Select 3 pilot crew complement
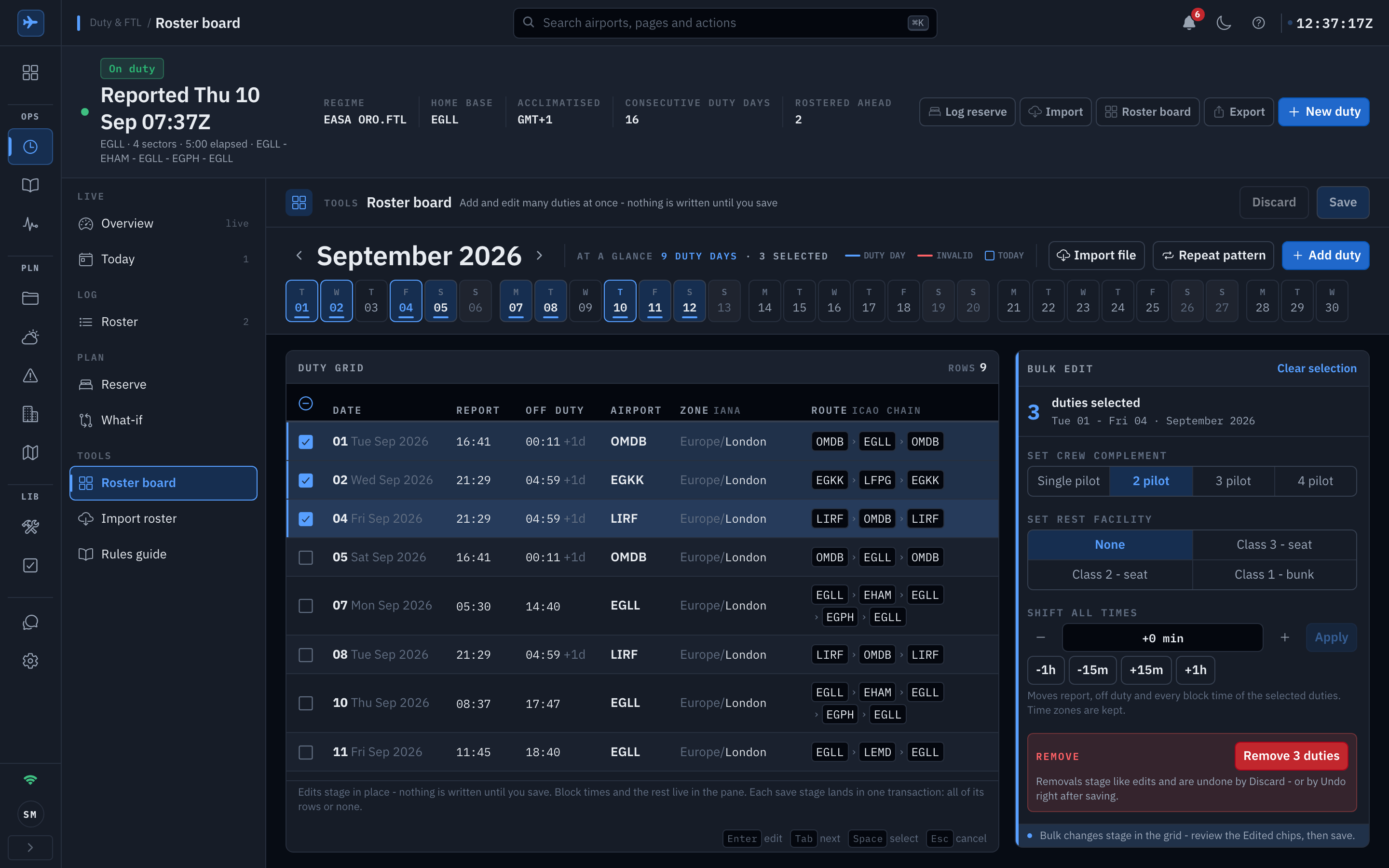The height and width of the screenshot is (868, 1389). point(1233,481)
